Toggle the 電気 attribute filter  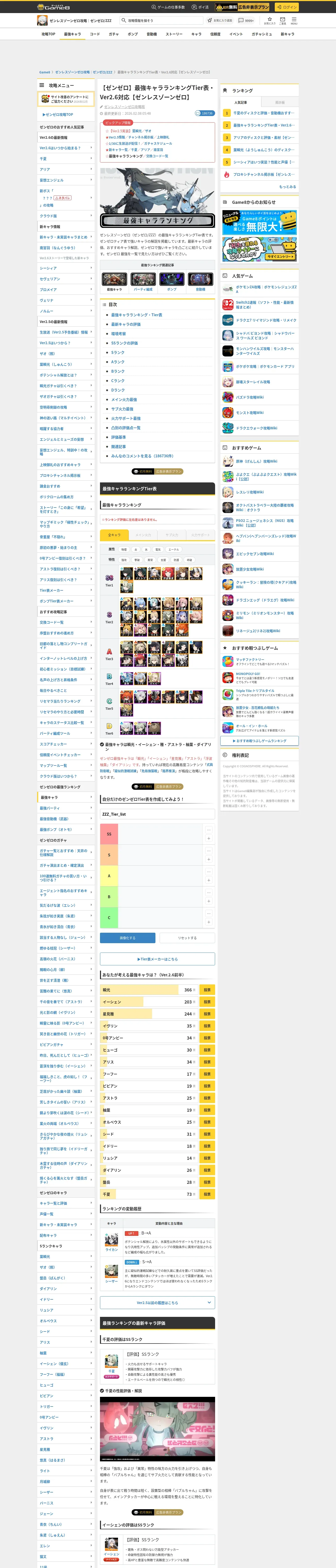[x=158, y=550]
